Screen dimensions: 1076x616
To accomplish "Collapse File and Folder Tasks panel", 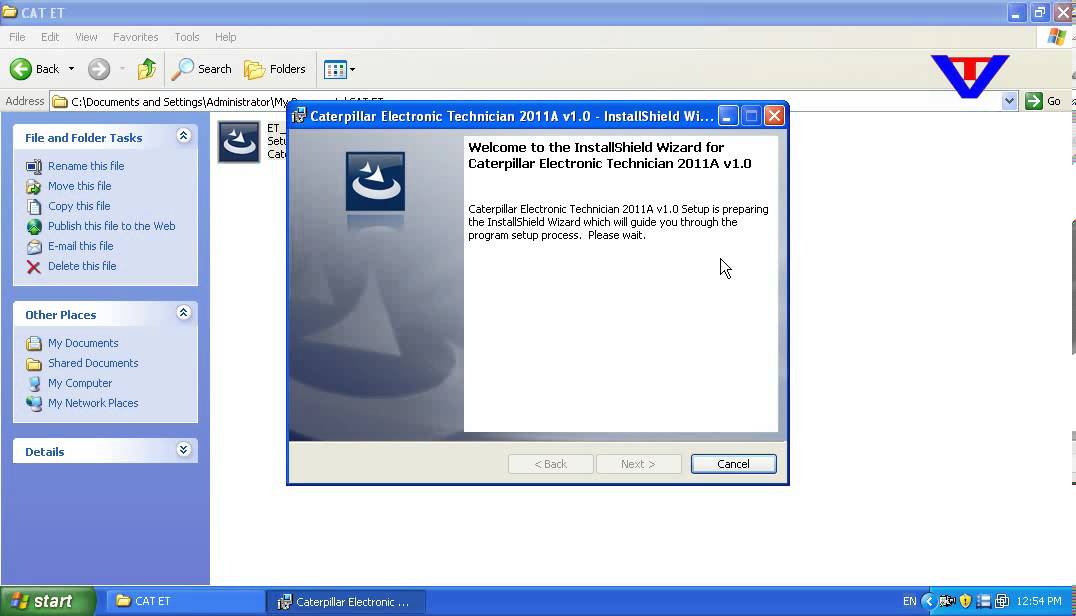I will [183, 136].
